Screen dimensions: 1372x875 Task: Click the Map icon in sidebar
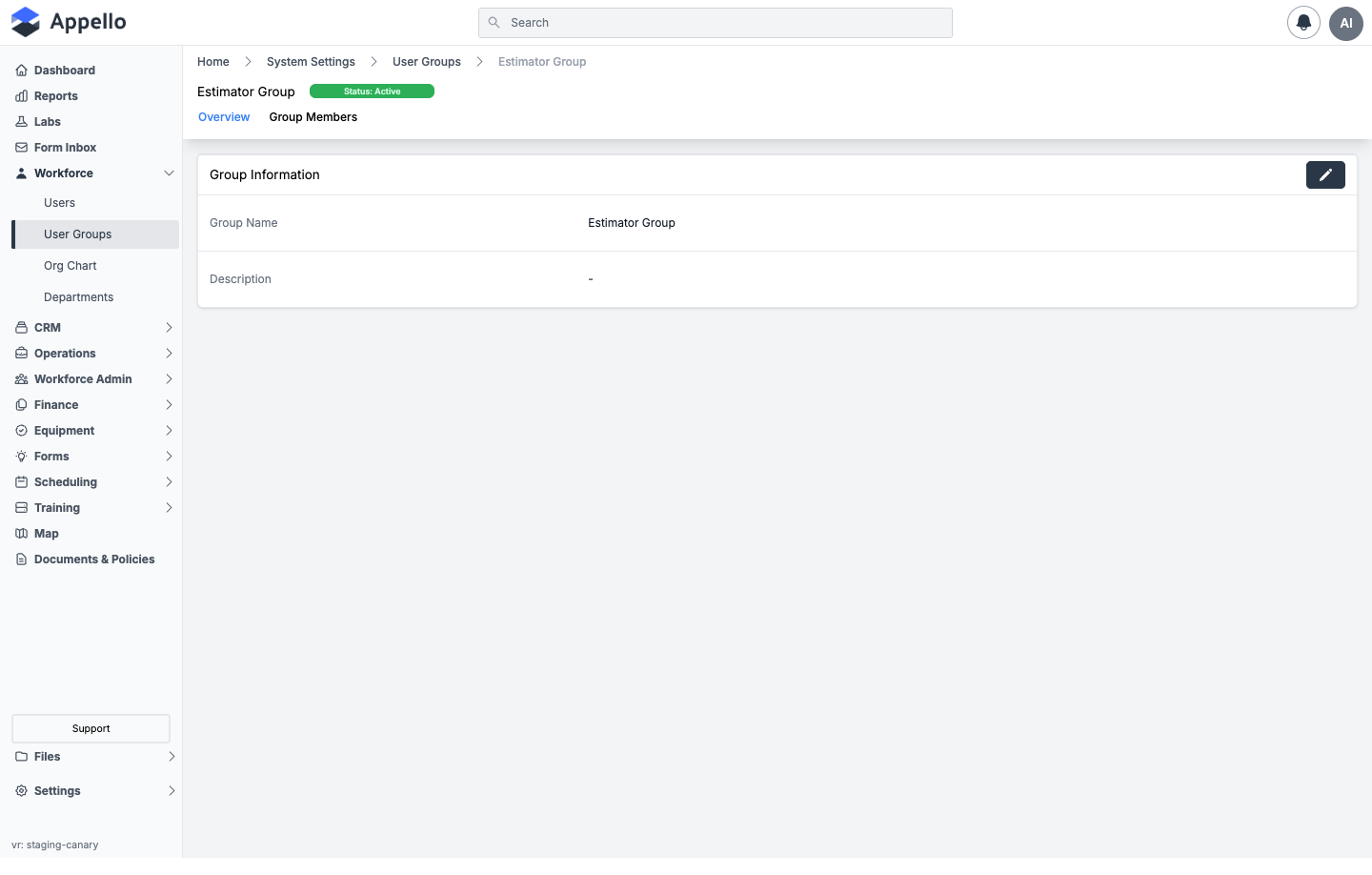click(21, 534)
